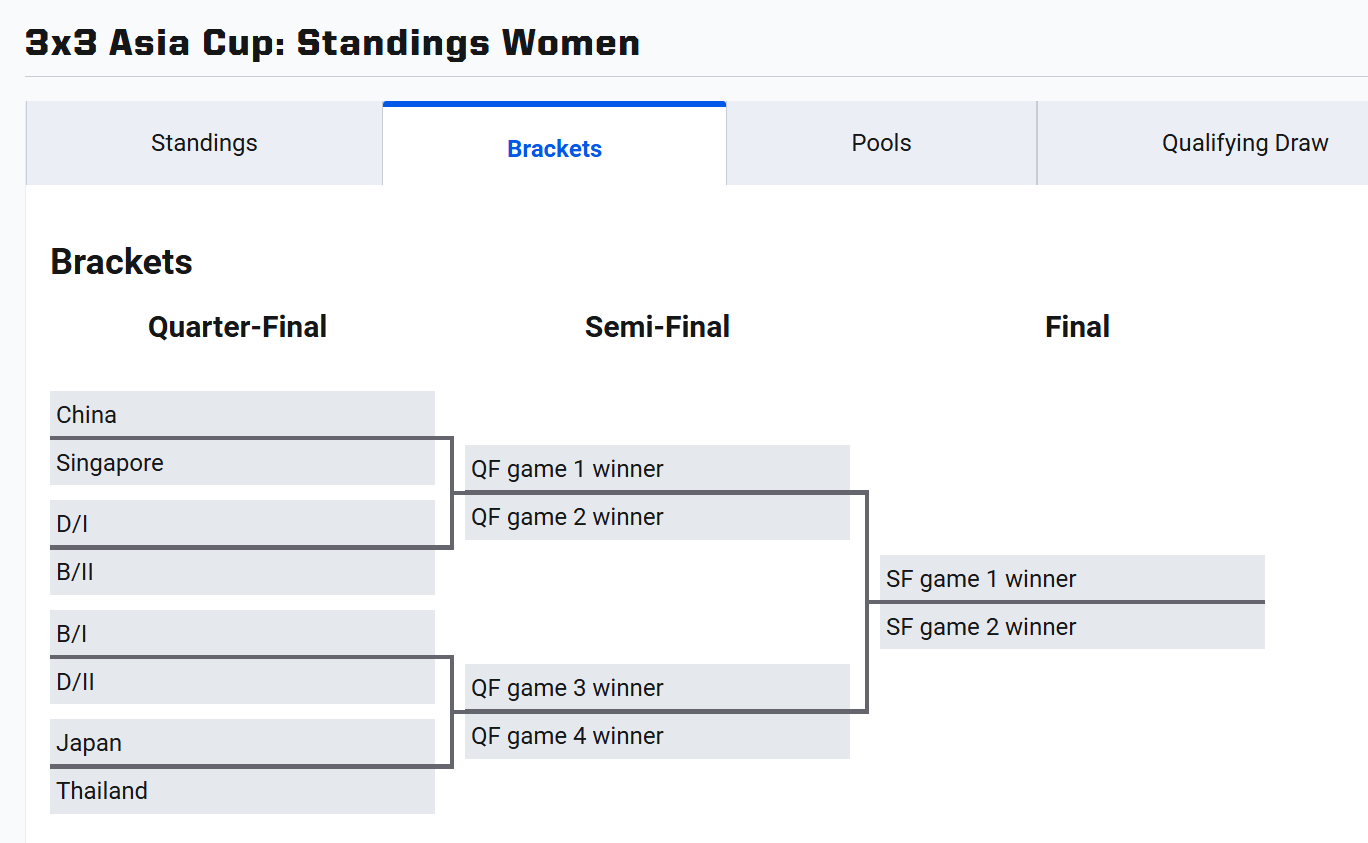The height and width of the screenshot is (843, 1368).
Task: Click the SF game 2 winner slot
Action: pos(1072,627)
